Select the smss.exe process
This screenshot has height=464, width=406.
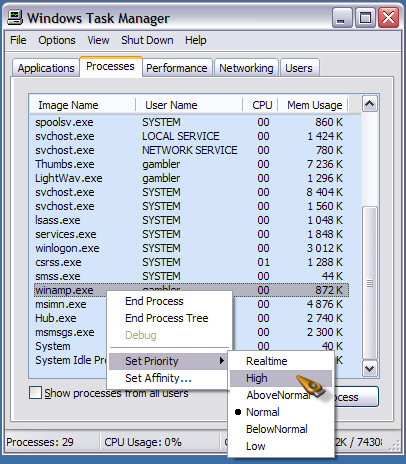[x=191, y=276]
